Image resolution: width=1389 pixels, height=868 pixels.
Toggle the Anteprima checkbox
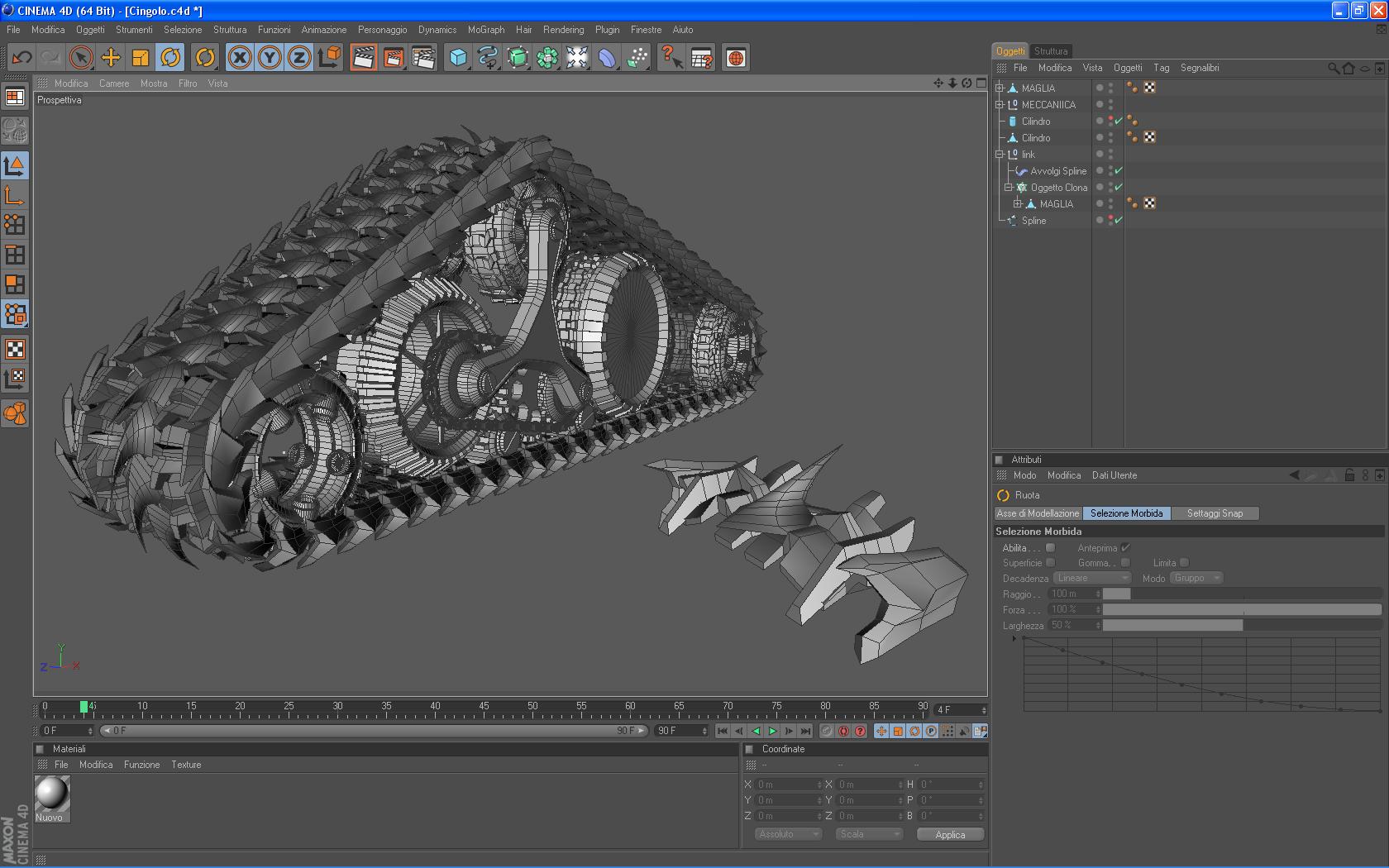pyautogui.click(x=1125, y=547)
